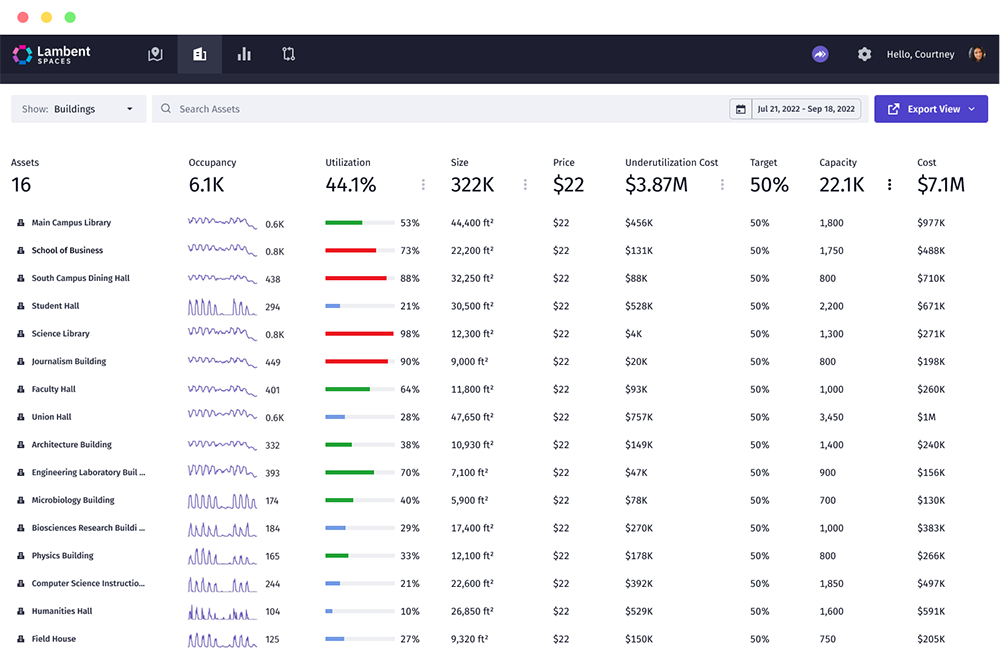The height and width of the screenshot is (659, 1000).
Task: Open the calendar date picker icon
Action: [740, 109]
